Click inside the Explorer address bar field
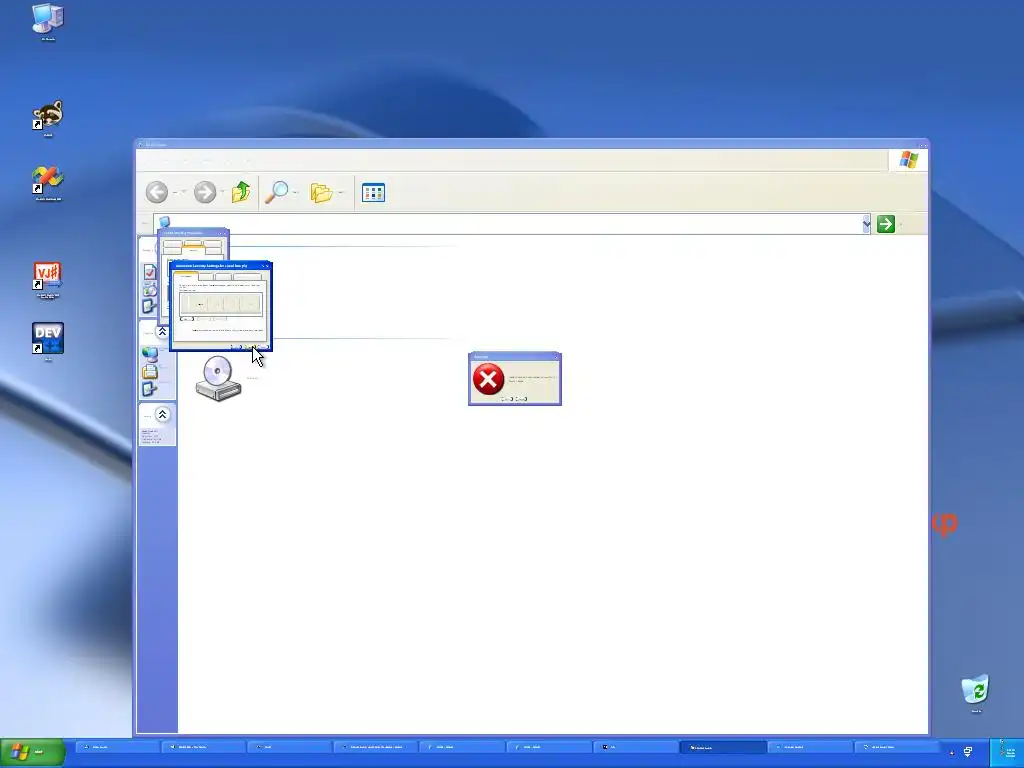This screenshot has height=768, width=1024. [x=508, y=224]
